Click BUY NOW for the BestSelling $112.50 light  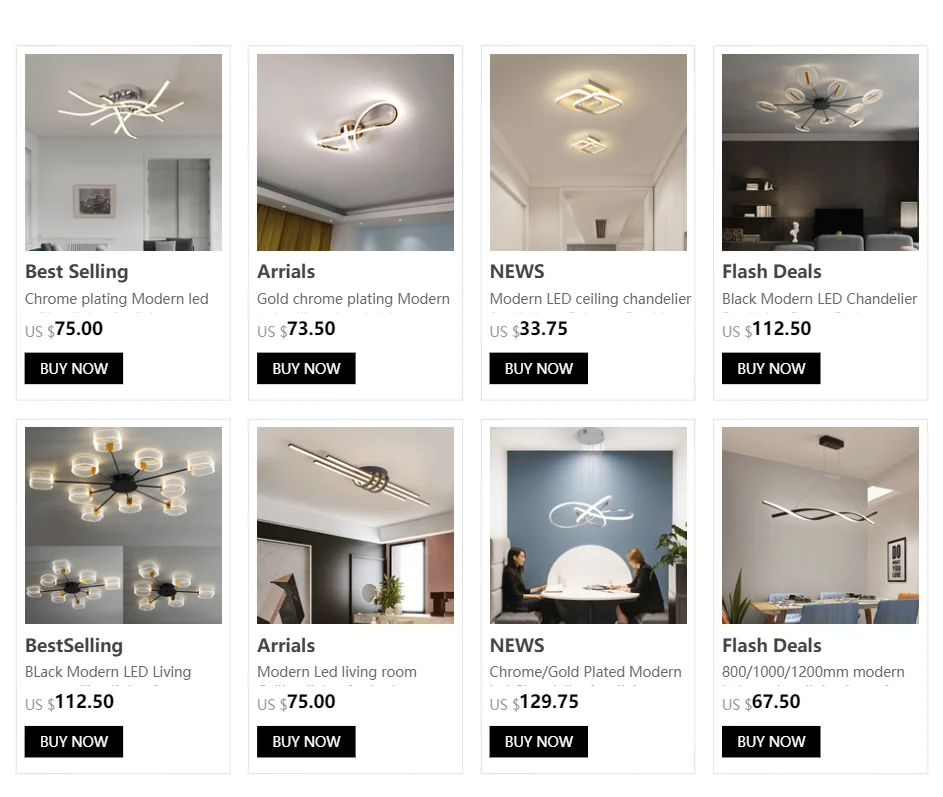point(73,742)
